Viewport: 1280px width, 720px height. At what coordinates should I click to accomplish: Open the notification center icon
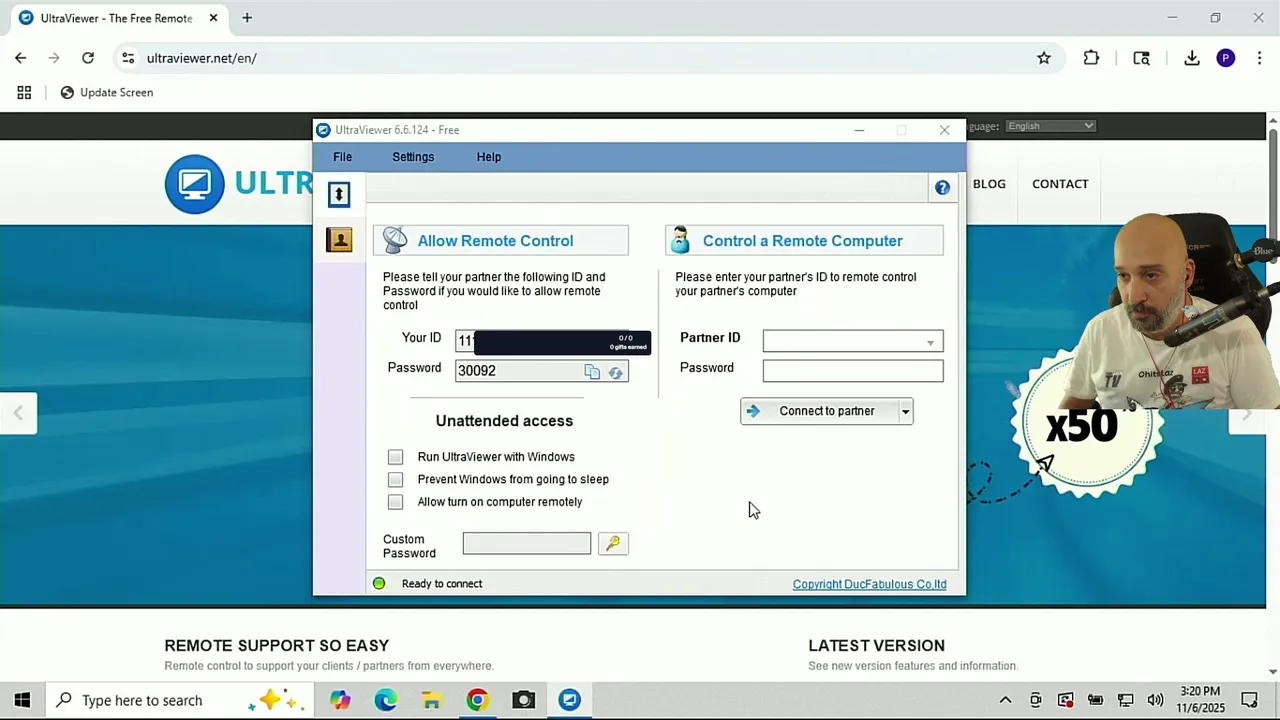1249,700
